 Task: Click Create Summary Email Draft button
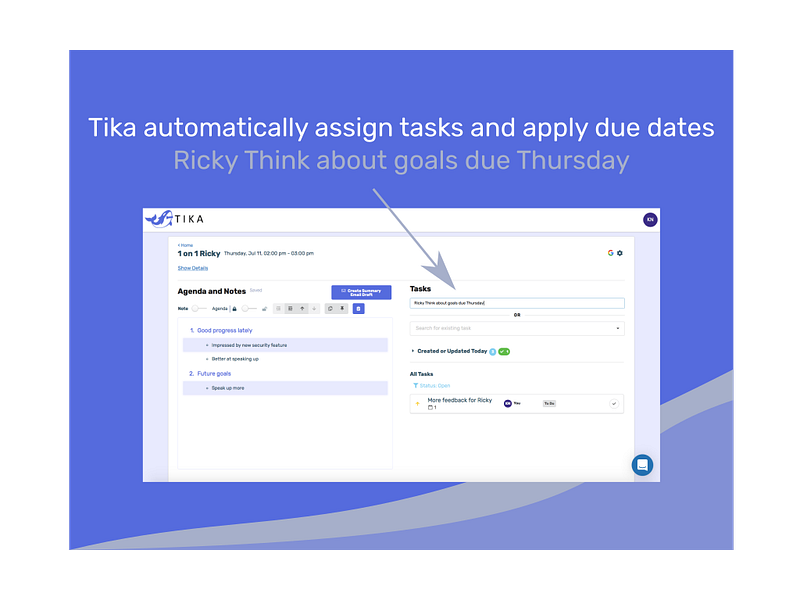[x=361, y=292]
